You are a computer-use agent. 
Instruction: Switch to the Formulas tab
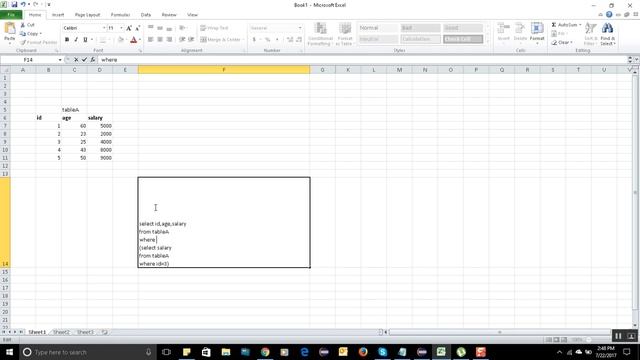(x=120, y=15)
